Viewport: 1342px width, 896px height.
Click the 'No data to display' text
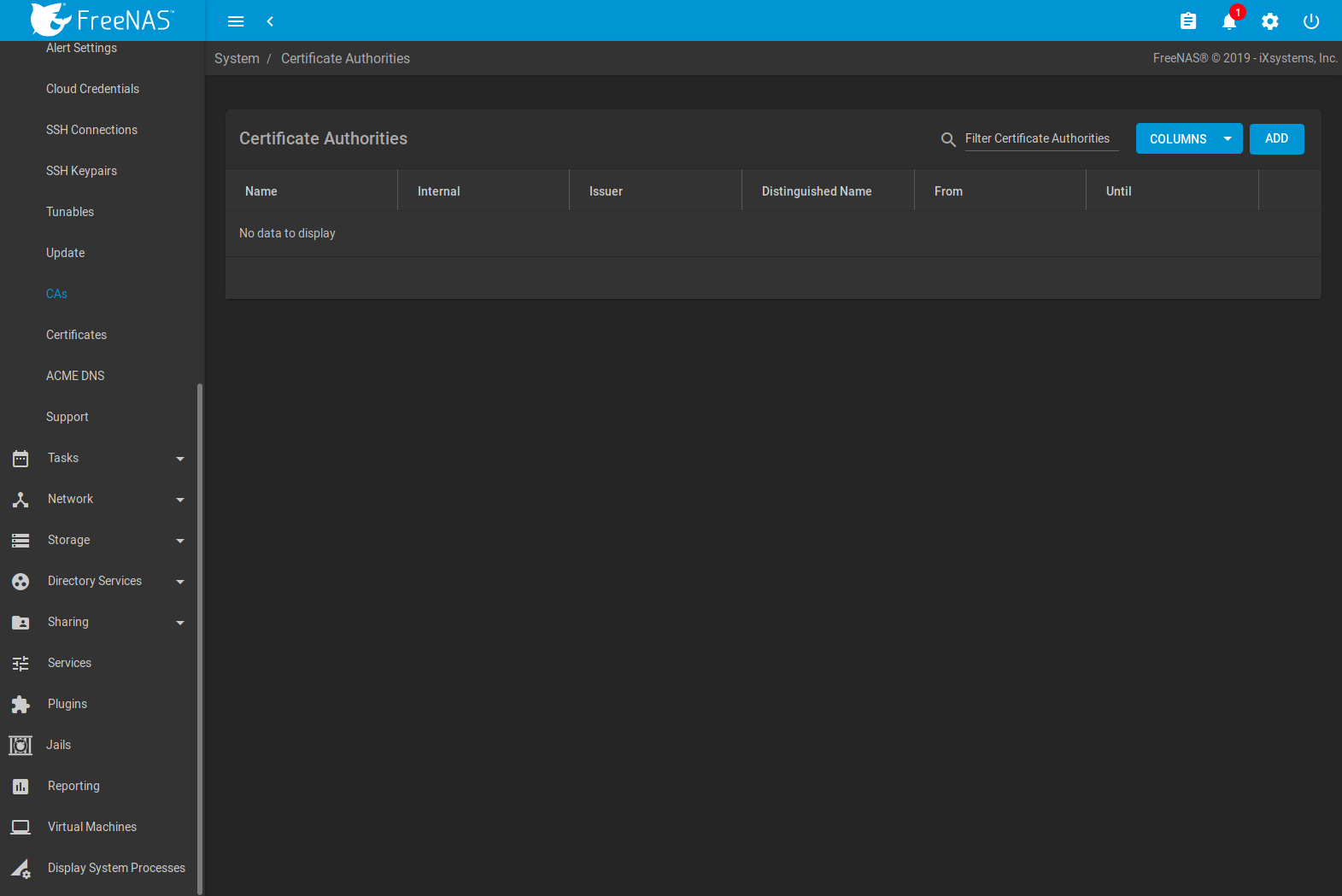[x=287, y=233]
